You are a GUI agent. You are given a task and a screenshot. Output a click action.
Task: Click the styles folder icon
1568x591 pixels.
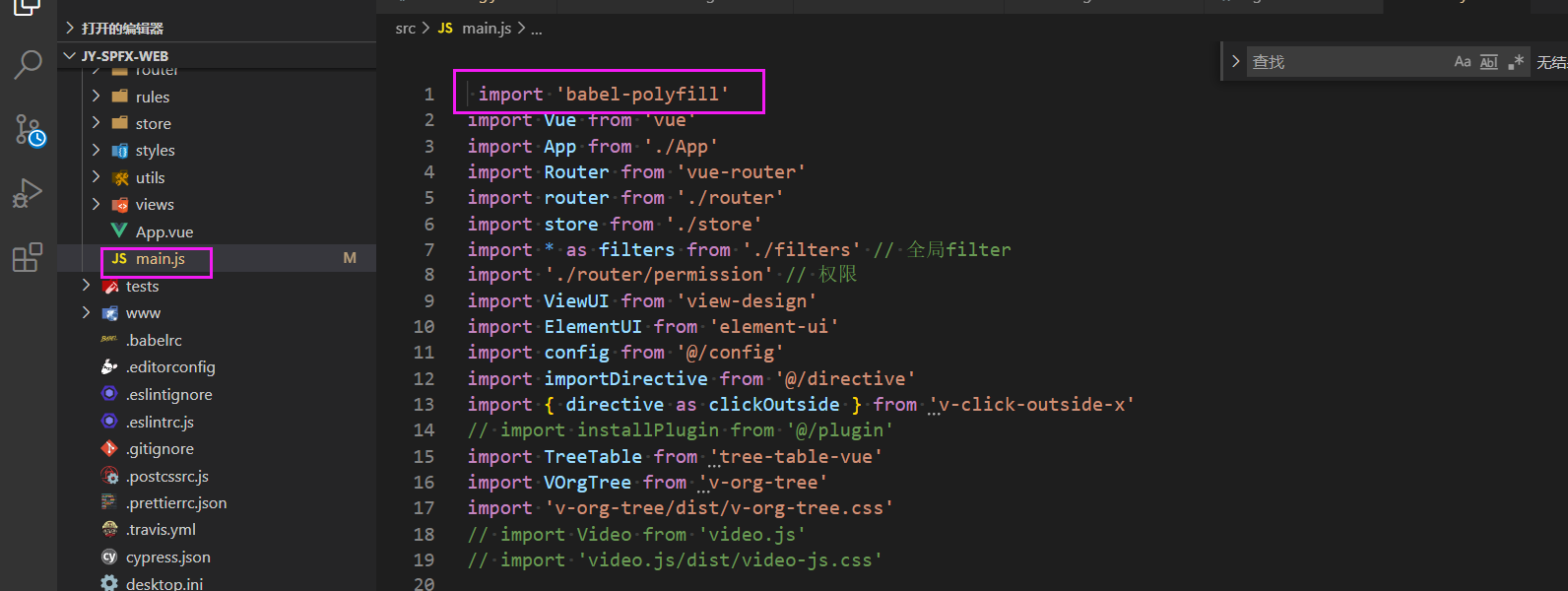pos(120,151)
